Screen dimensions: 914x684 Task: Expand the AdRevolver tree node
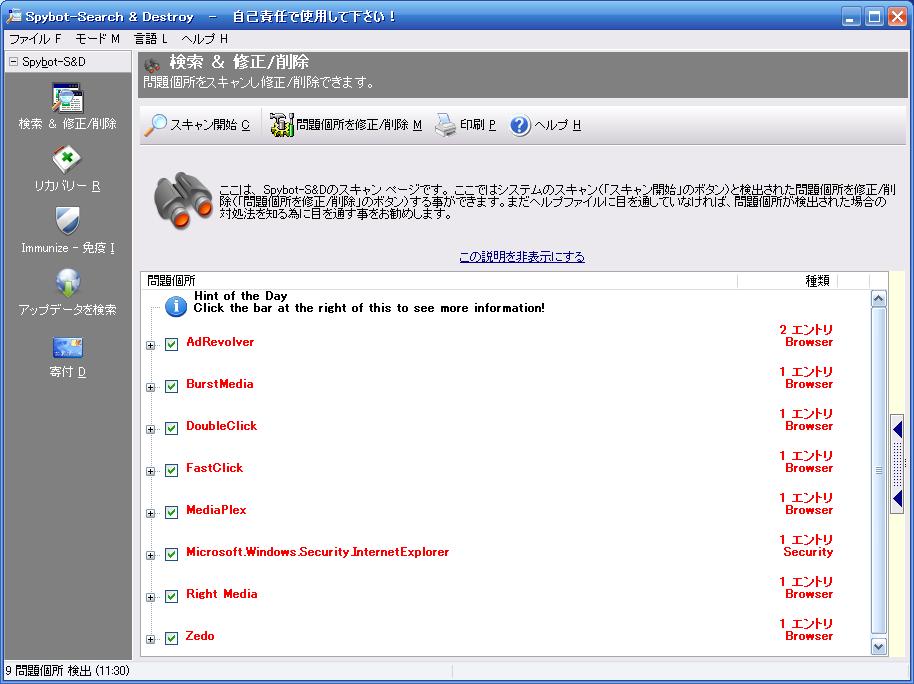click(x=150, y=345)
